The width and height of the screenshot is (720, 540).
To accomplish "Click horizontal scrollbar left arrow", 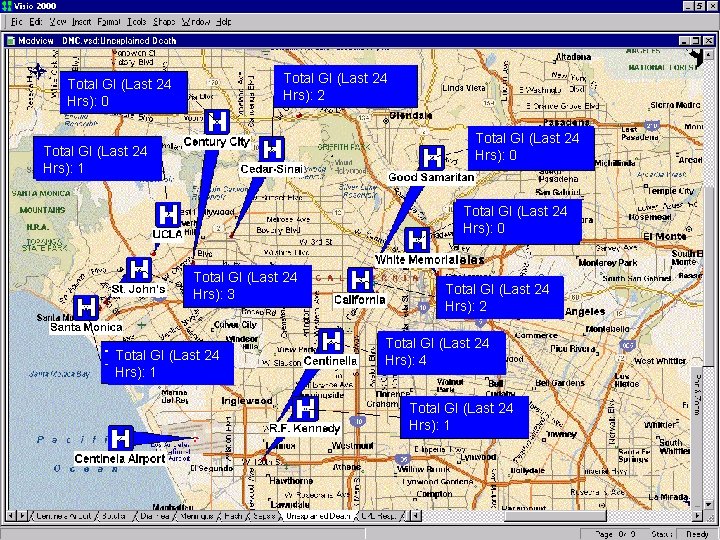I will [x=415, y=516].
